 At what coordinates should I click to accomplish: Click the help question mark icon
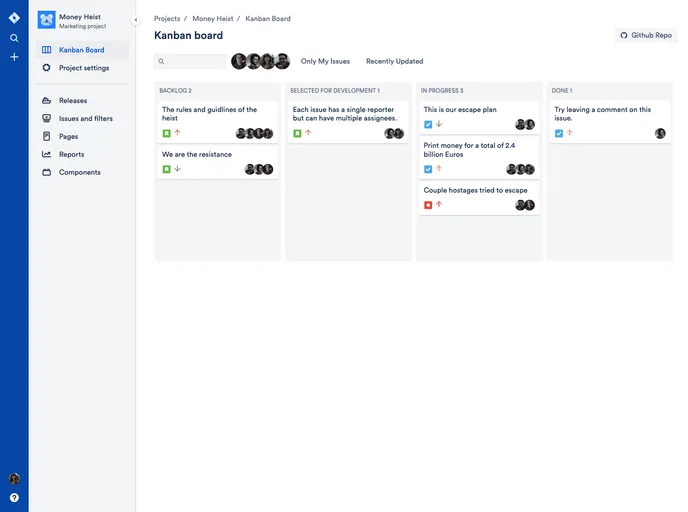[x=14, y=498]
